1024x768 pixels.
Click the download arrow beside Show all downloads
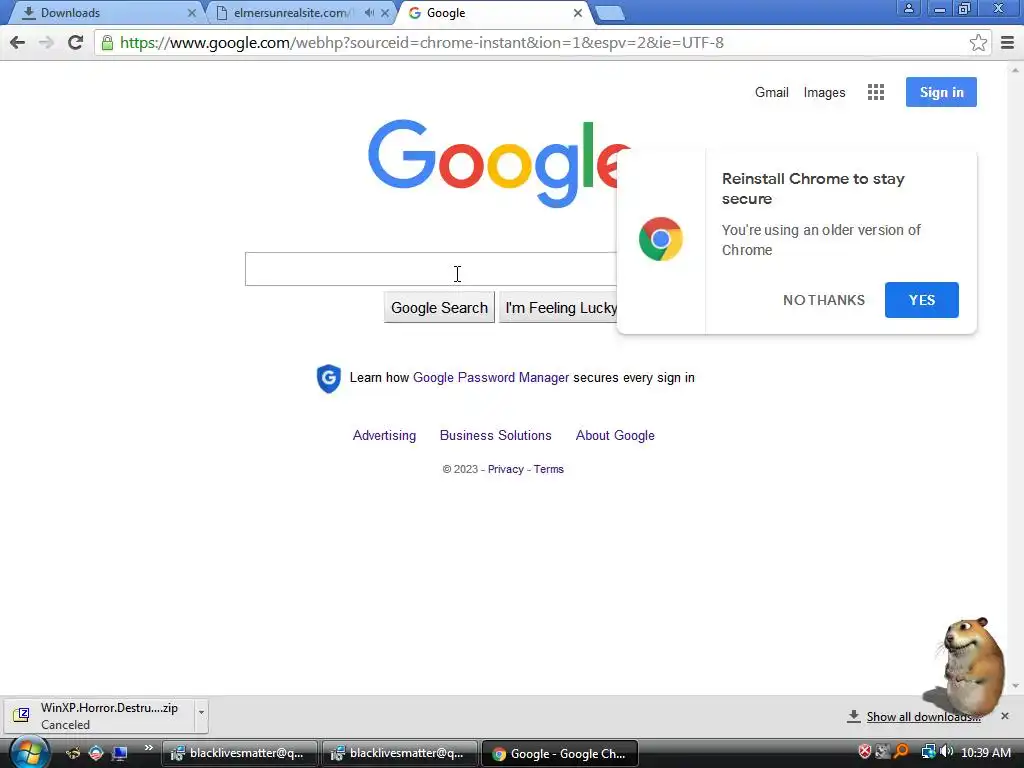853,716
